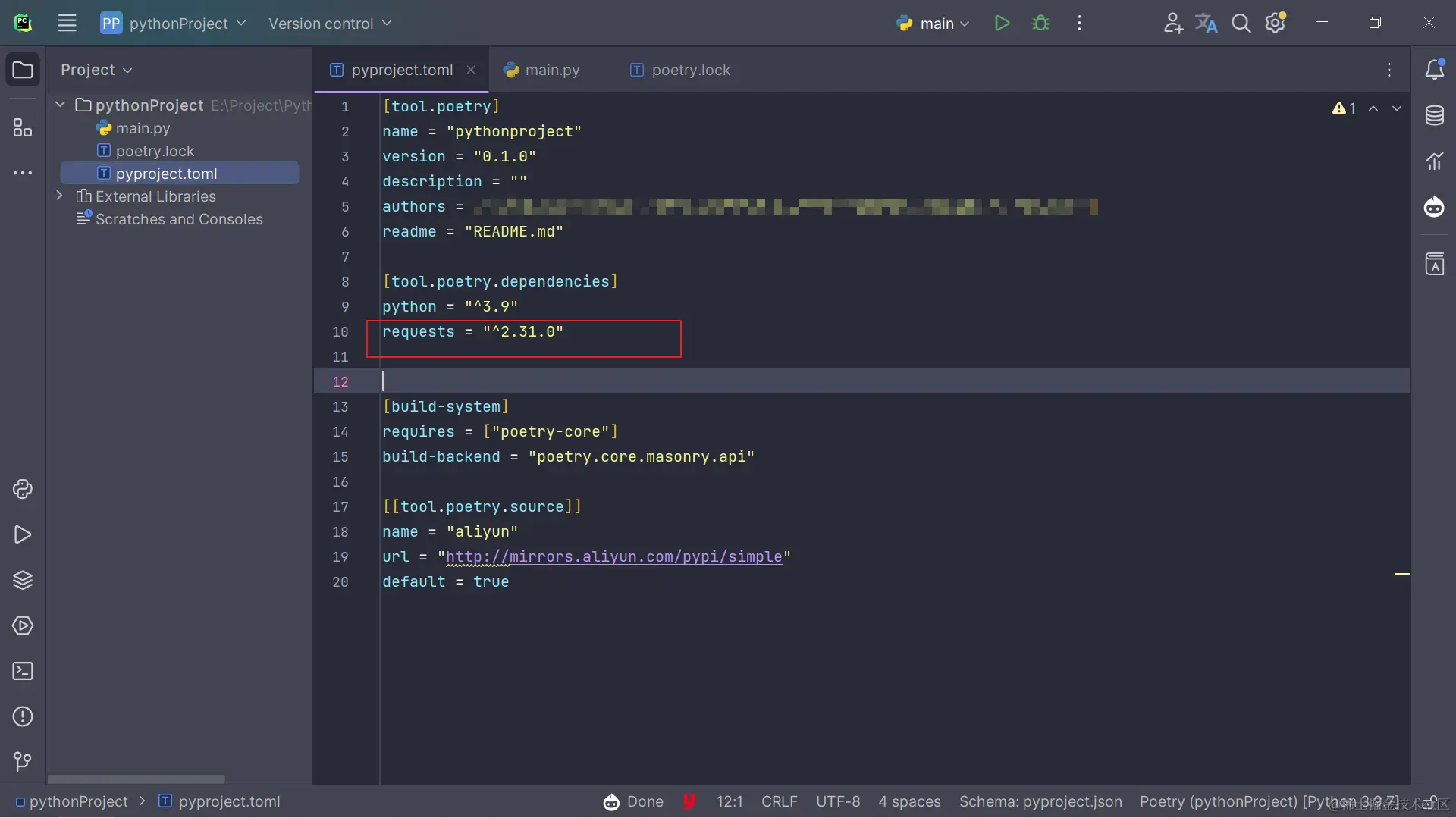Image resolution: width=1456 pixels, height=818 pixels.
Task: Click the Done AI status indicator
Action: pos(634,801)
